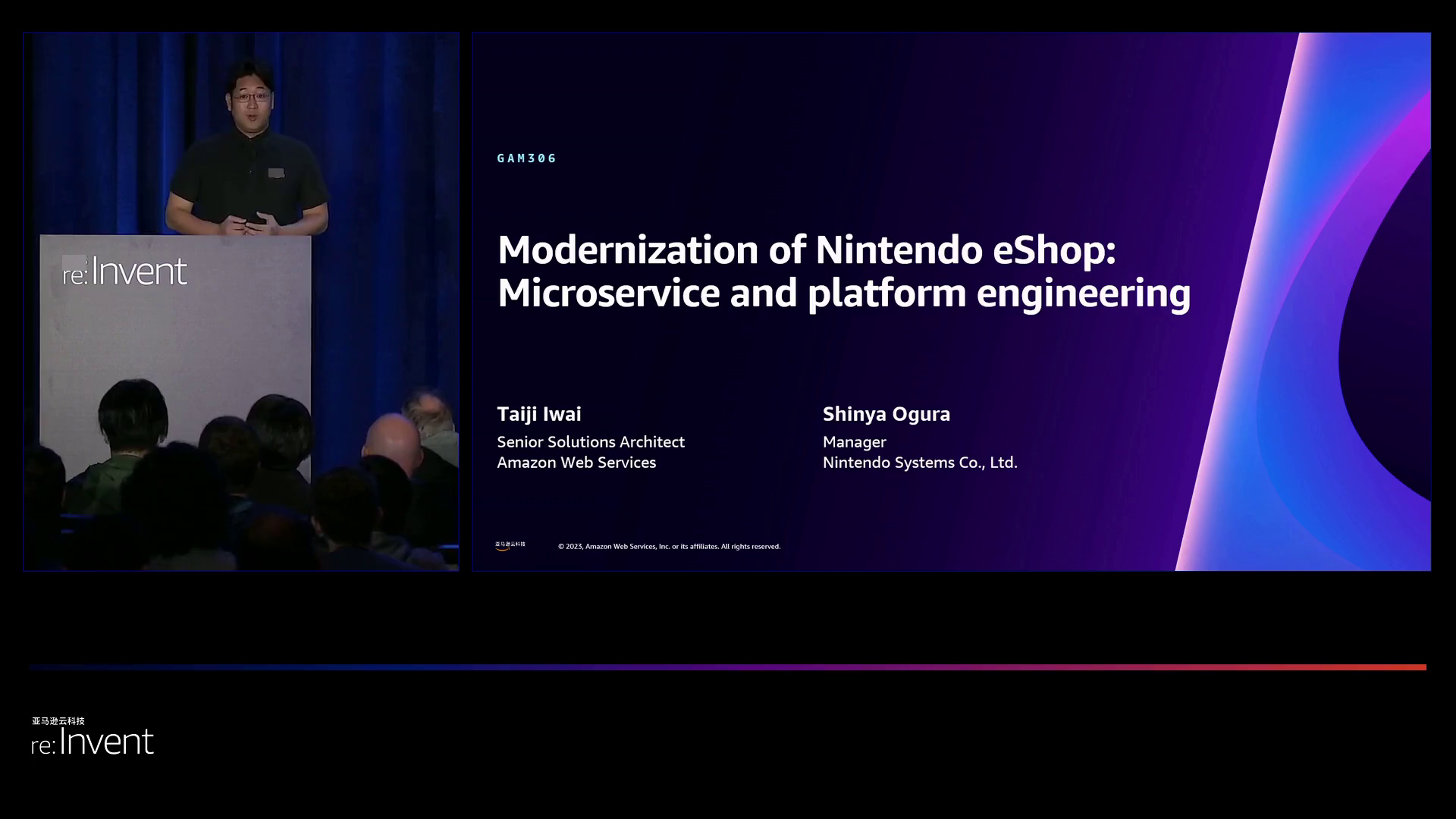
Task: Click the speaker name Shinya Ogura
Action: (886, 414)
